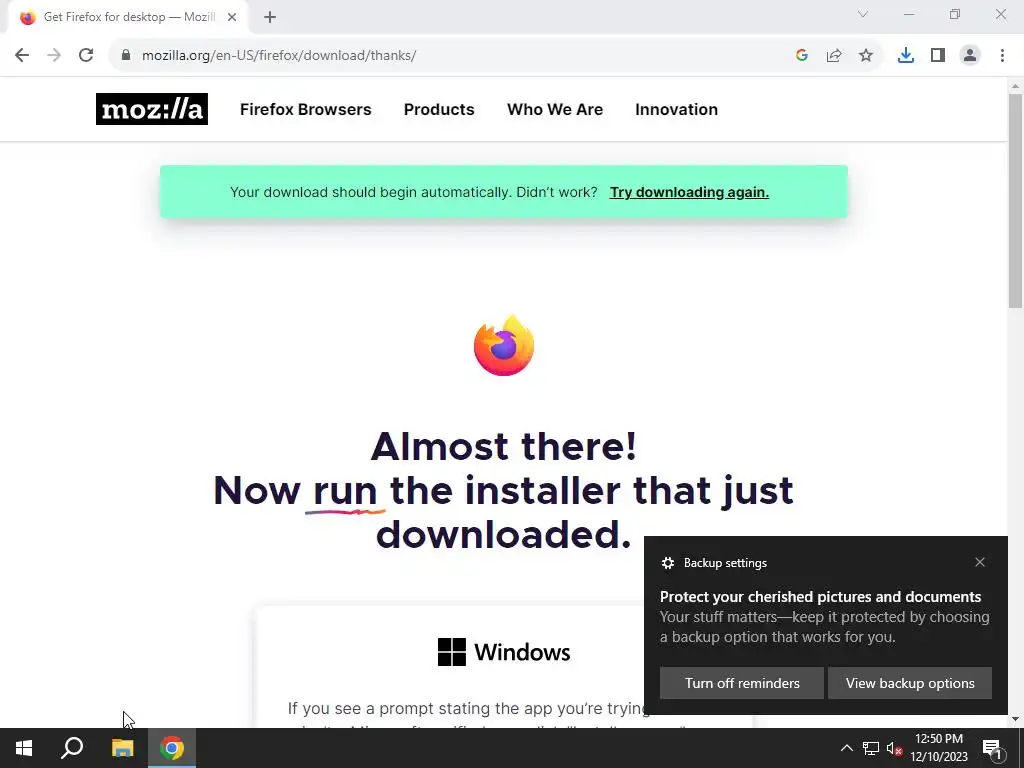
Task: Open a new tab with the plus button
Action: click(x=270, y=17)
